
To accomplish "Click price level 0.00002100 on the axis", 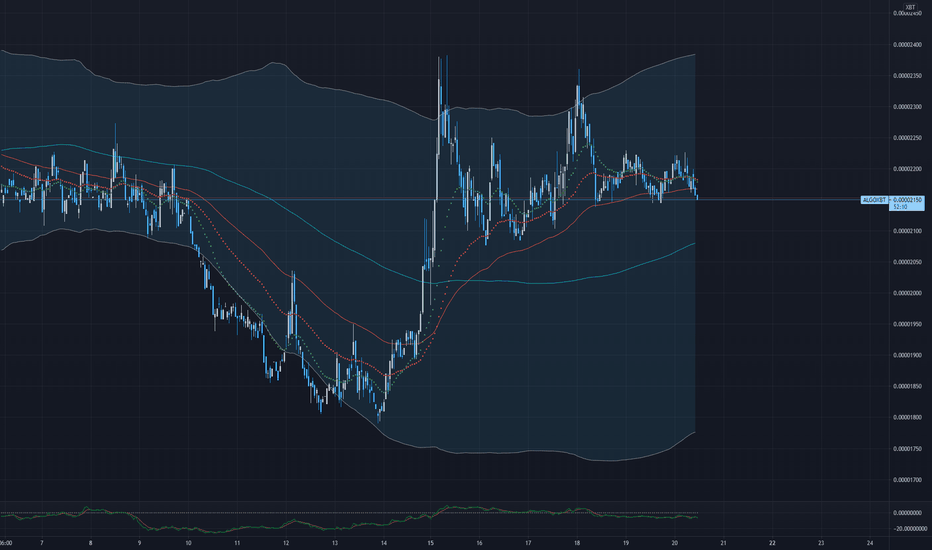I will (908, 231).
